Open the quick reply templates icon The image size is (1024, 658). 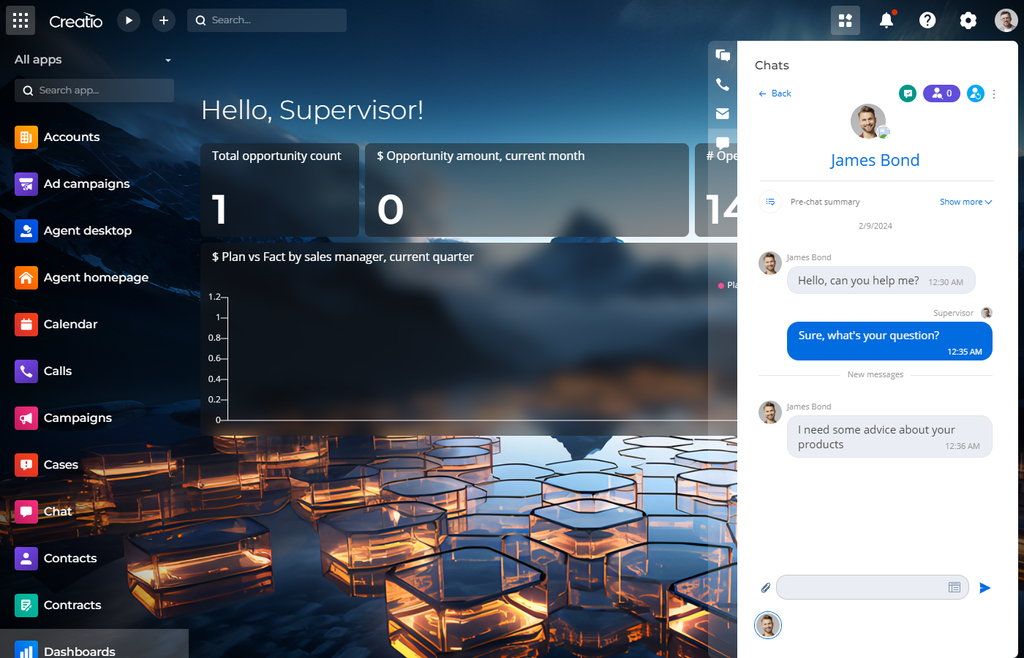click(x=954, y=588)
